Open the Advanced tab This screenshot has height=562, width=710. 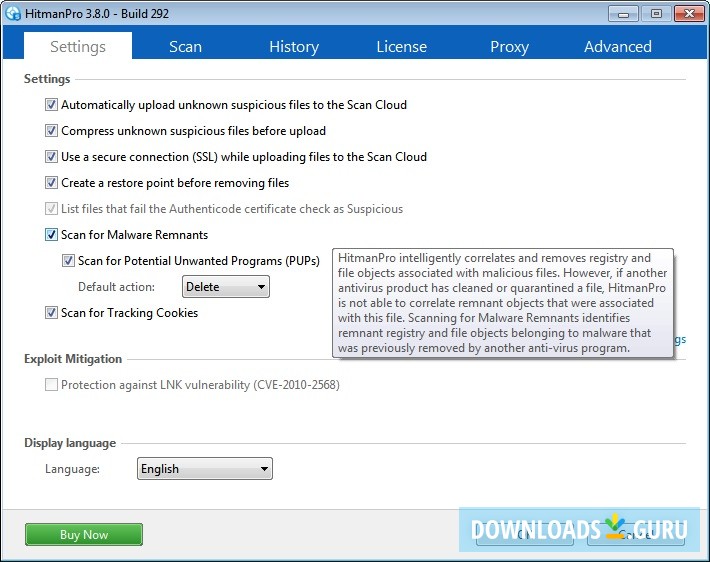[x=618, y=47]
